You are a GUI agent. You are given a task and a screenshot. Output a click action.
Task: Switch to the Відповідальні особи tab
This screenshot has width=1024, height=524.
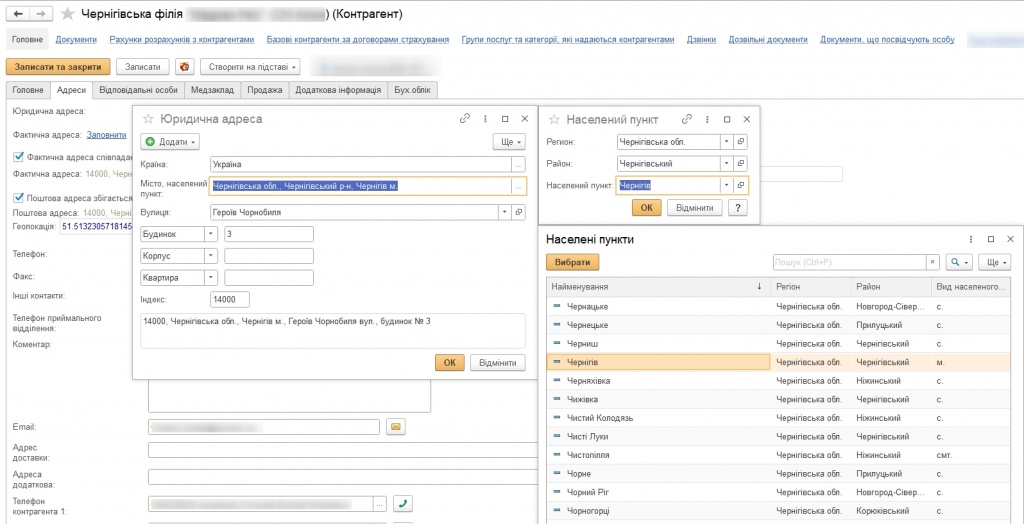139,90
